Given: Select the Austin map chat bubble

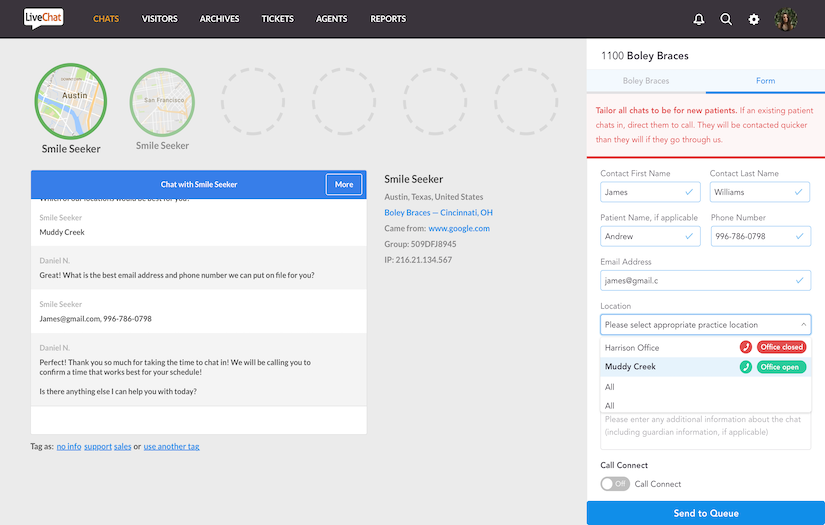Looking at the screenshot, I should [x=71, y=101].
